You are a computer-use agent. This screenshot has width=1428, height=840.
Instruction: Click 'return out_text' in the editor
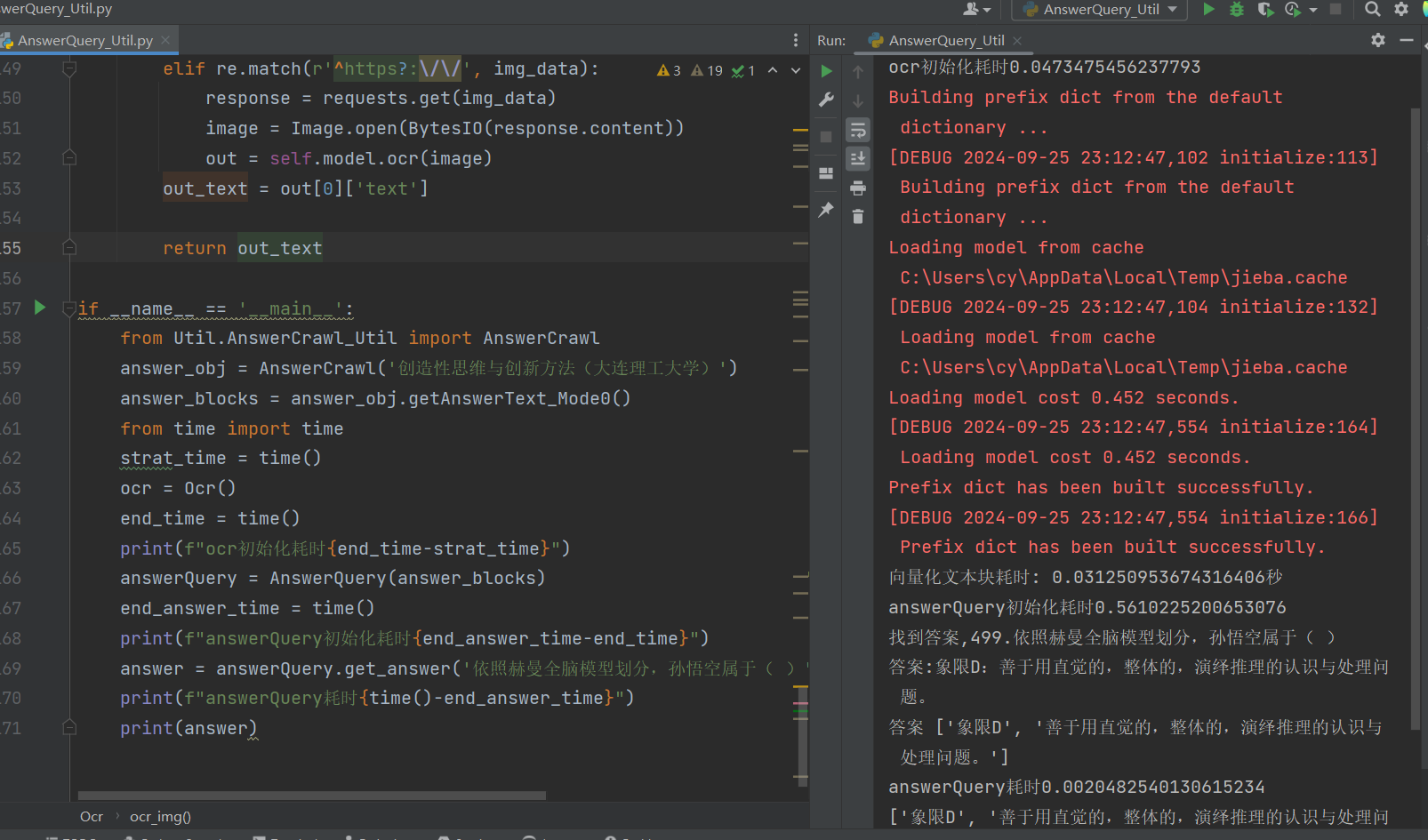[x=242, y=248]
